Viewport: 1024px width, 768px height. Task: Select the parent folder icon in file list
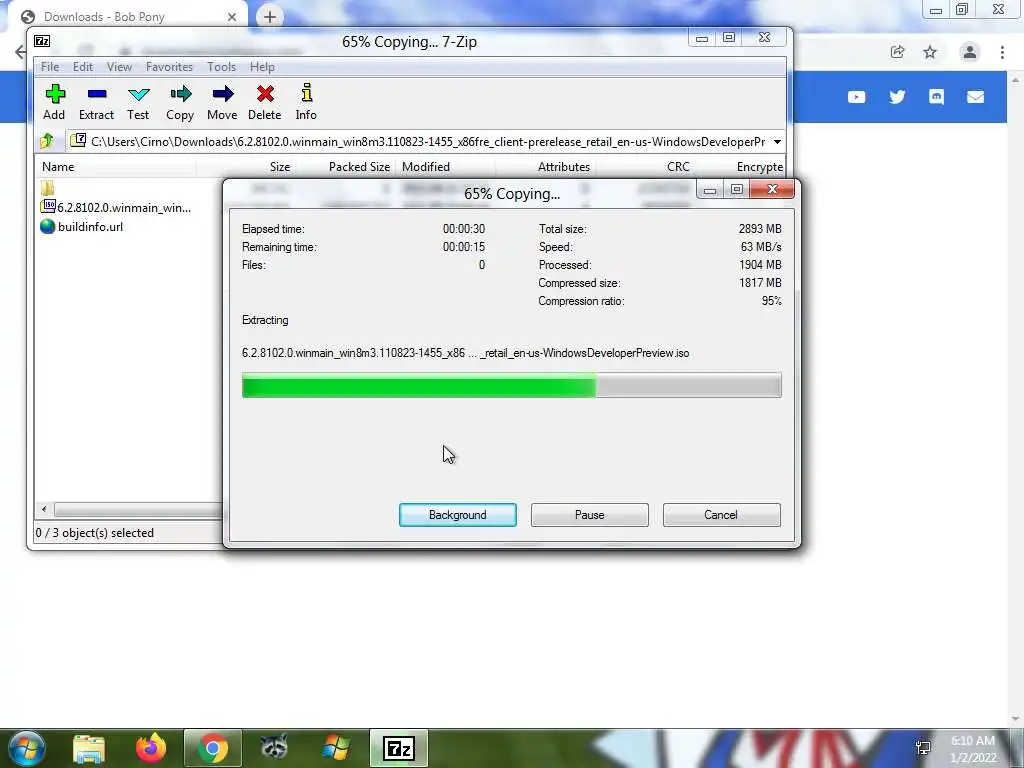47,189
